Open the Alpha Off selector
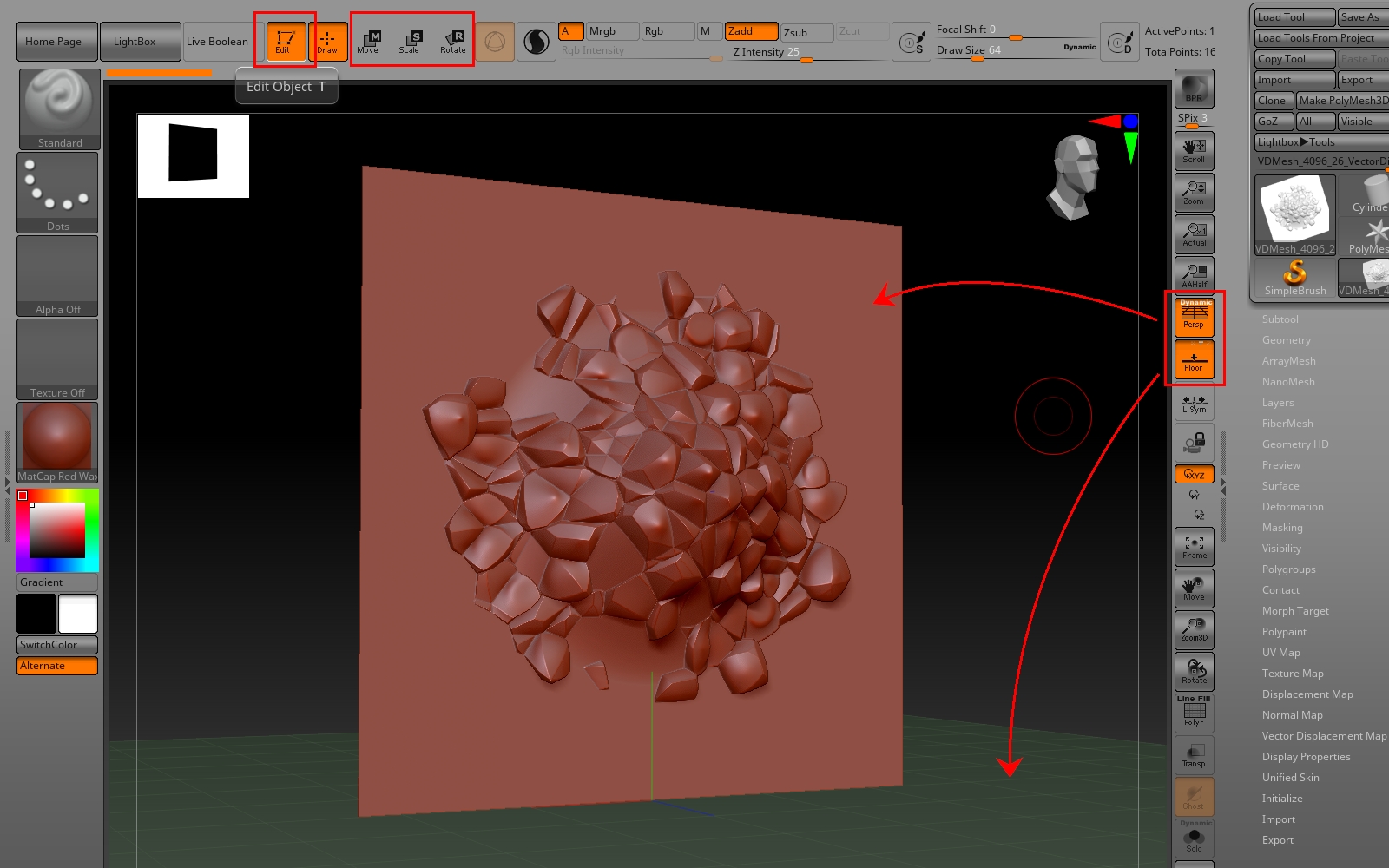The height and width of the screenshot is (868, 1389). (x=57, y=276)
